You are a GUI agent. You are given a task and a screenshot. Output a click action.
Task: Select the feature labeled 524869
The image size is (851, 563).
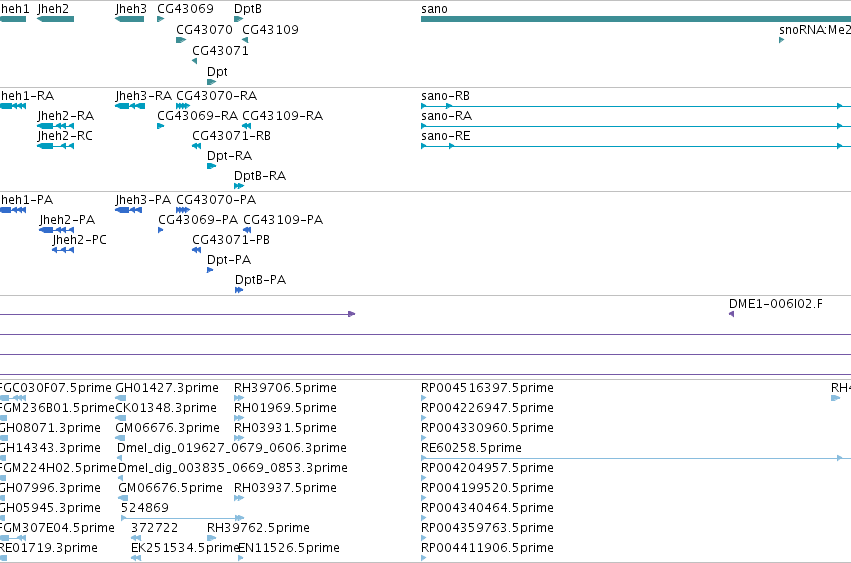point(145,508)
